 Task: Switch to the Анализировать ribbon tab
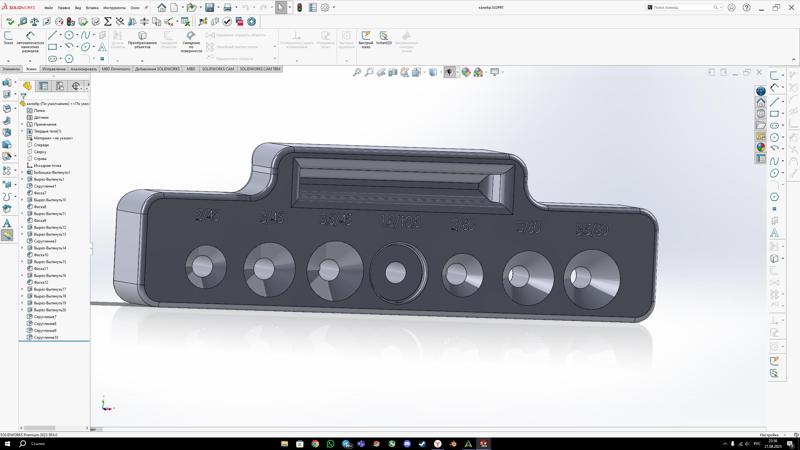(84, 68)
